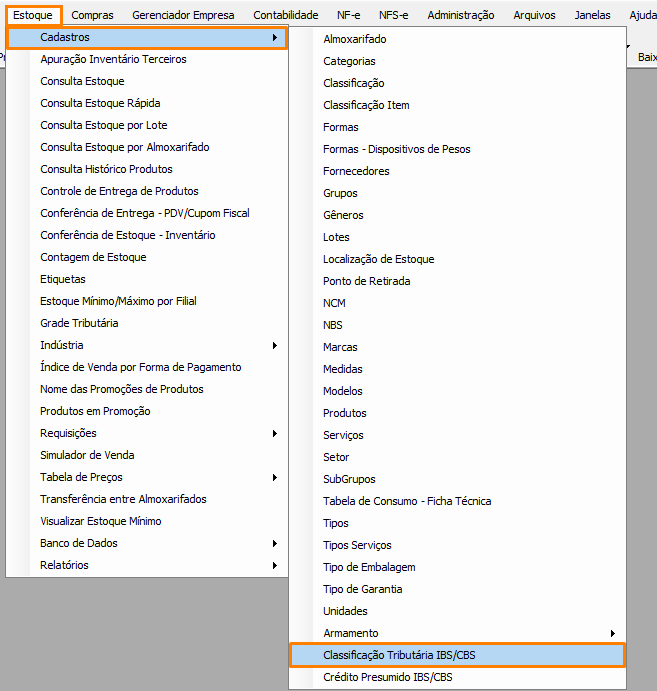
Task: Open the NBS registration
Action: click(x=457, y=325)
